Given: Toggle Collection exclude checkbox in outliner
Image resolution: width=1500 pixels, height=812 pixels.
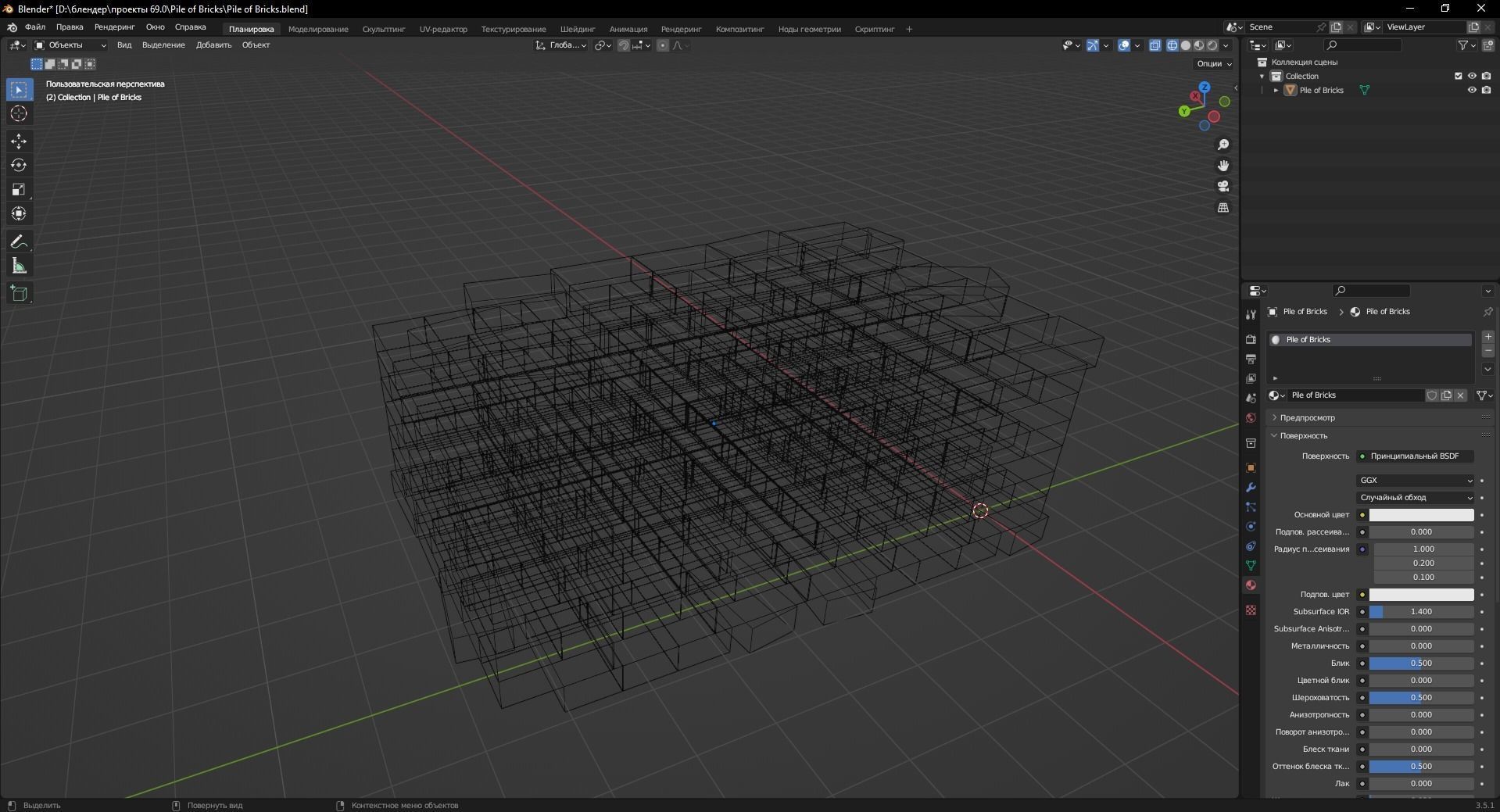Looking at the screenshot, I should [1458, 76].
